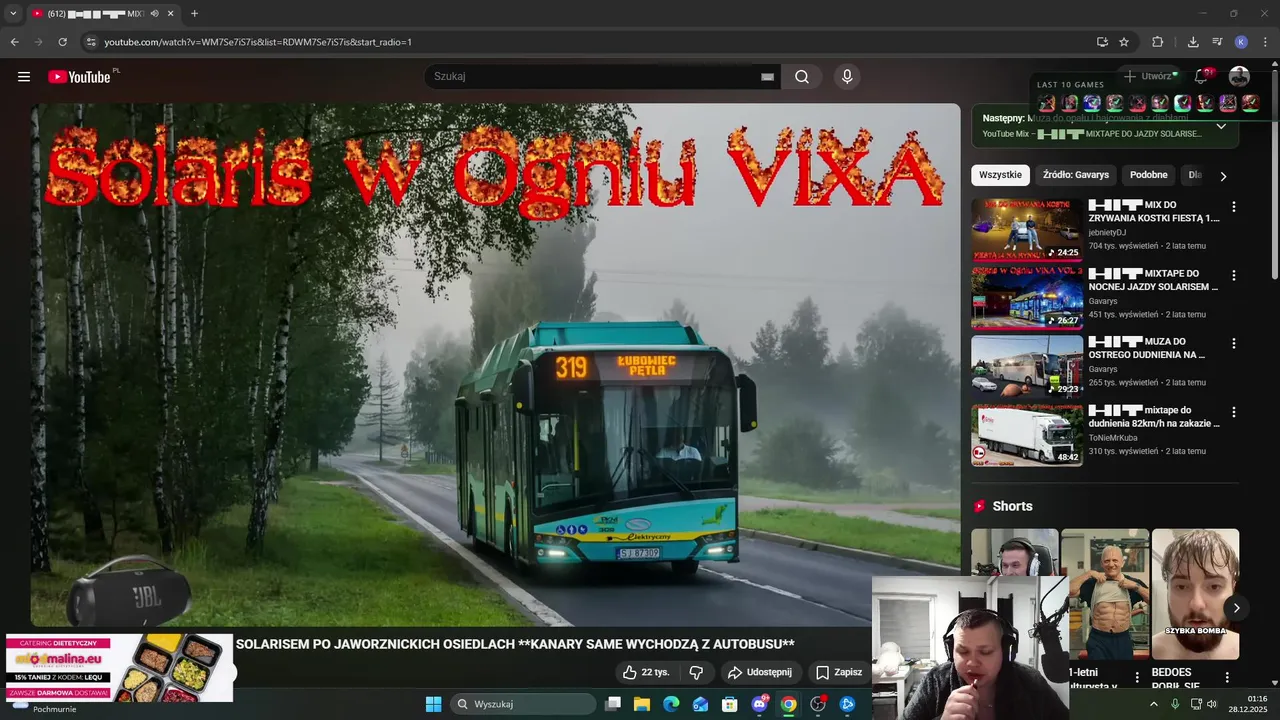Select the Podobne filter chip
The width and height of the screenshot is (1280, 720).
(1148, 175)
